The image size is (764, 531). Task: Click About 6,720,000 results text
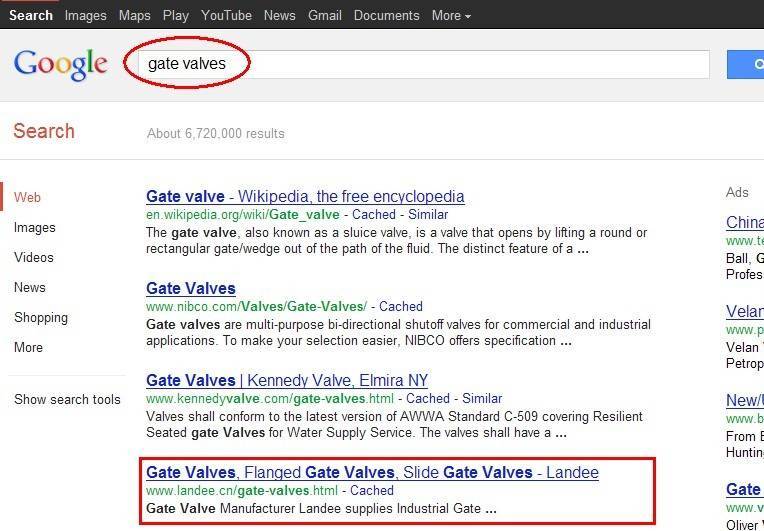(x=216, y=133)
